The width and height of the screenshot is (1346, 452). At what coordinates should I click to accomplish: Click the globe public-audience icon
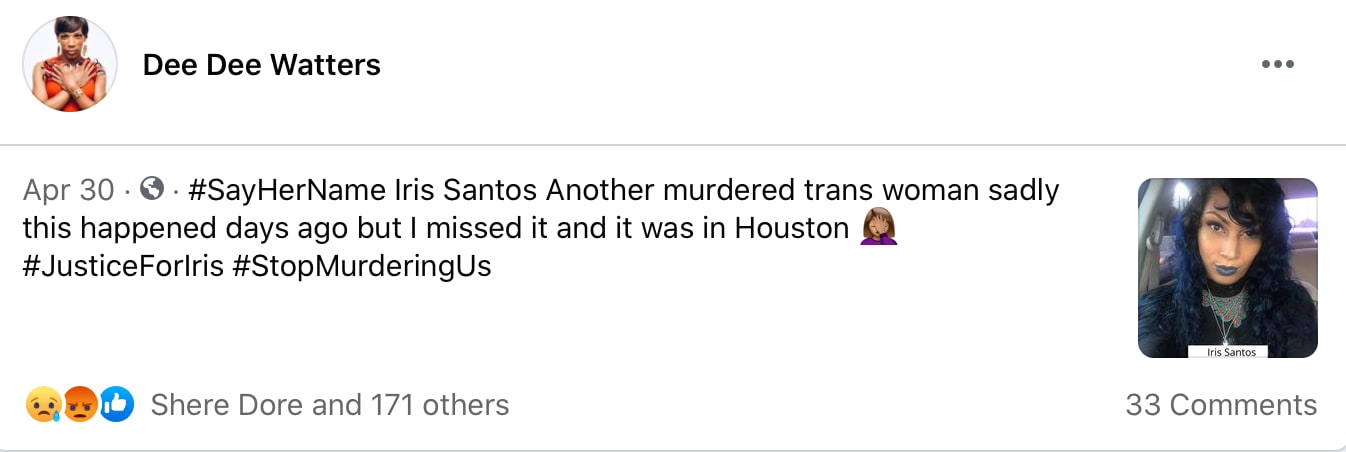point(152,189)
